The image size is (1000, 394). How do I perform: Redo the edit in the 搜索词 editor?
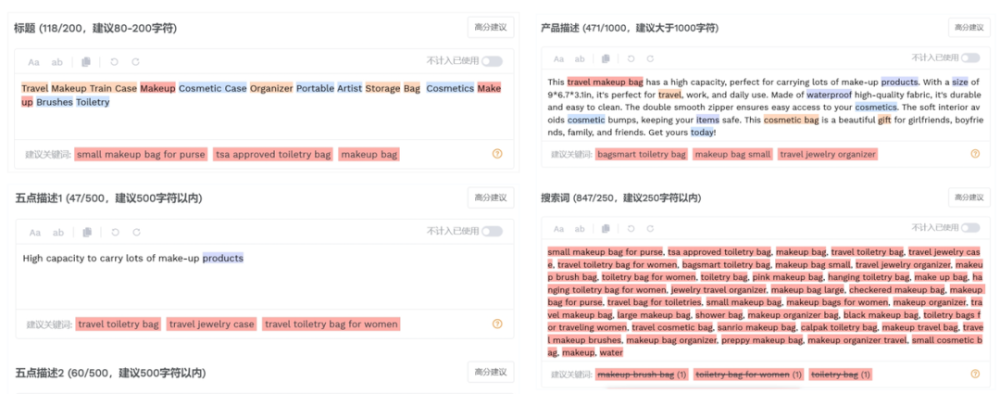pos(651,229)
